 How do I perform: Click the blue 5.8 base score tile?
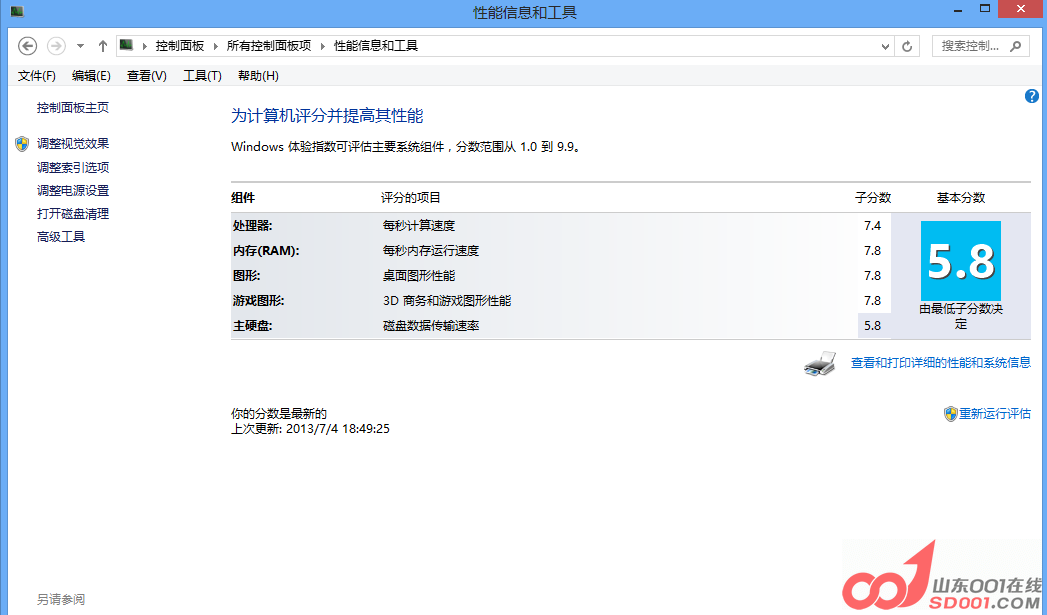(960, 262)
